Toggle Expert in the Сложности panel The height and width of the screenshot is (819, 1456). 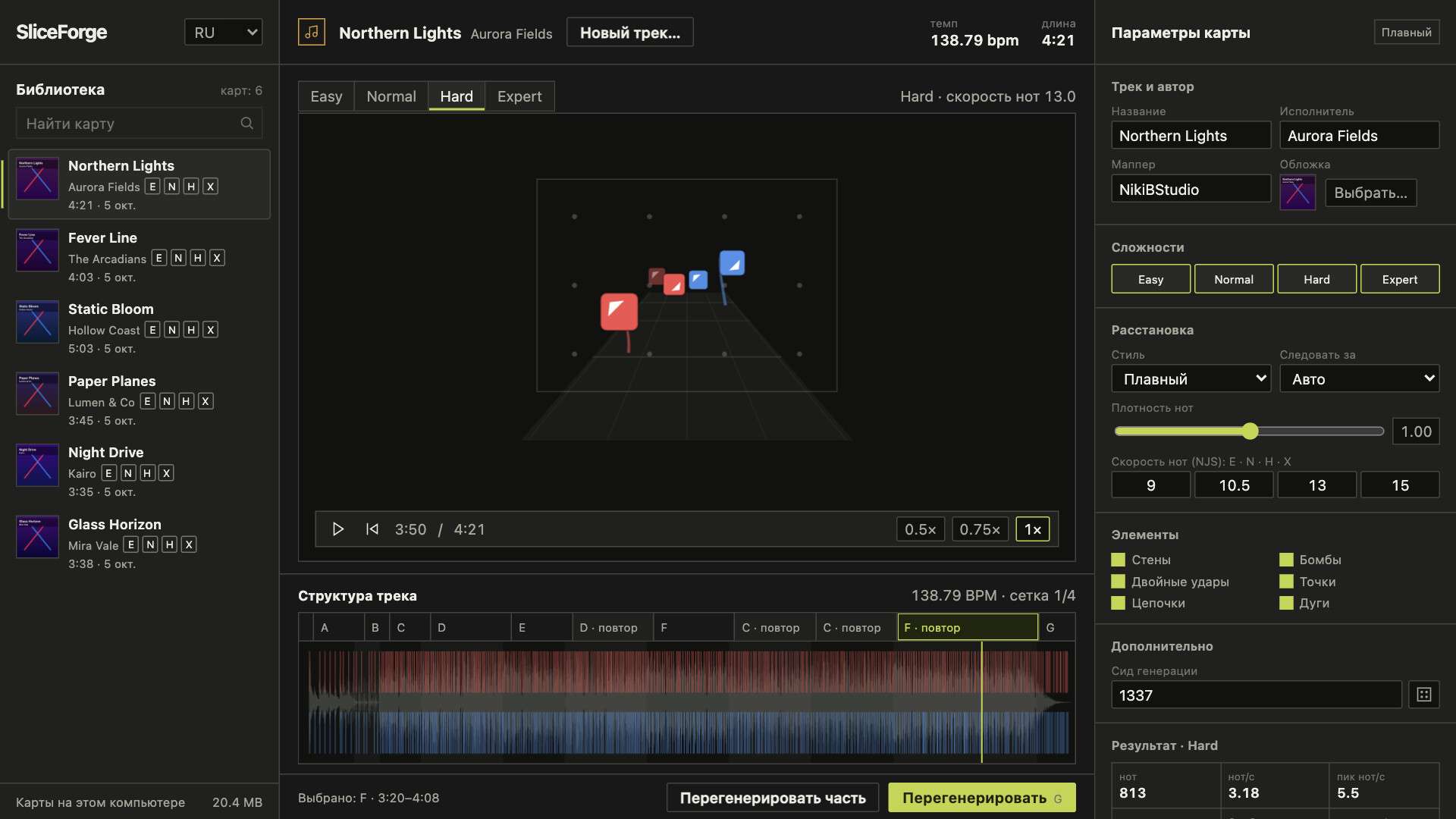click(x=1399, y=279)
